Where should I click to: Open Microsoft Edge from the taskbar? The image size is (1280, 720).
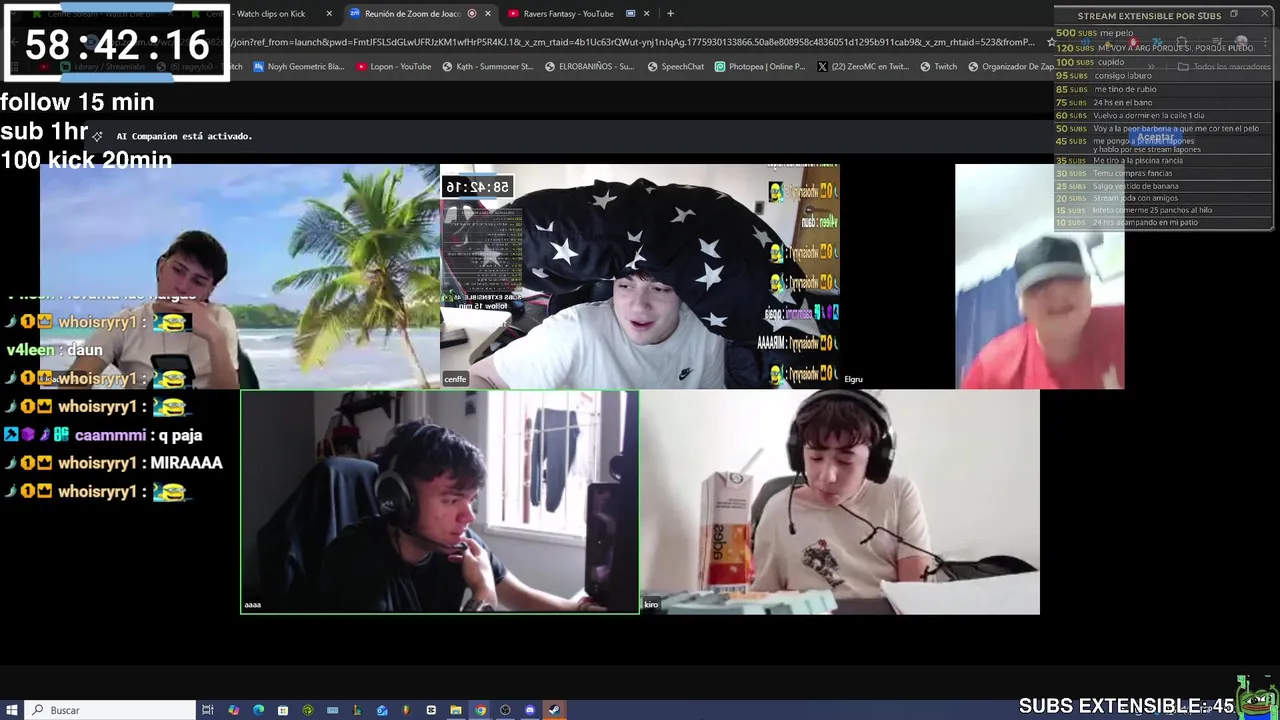coord(258,710)
